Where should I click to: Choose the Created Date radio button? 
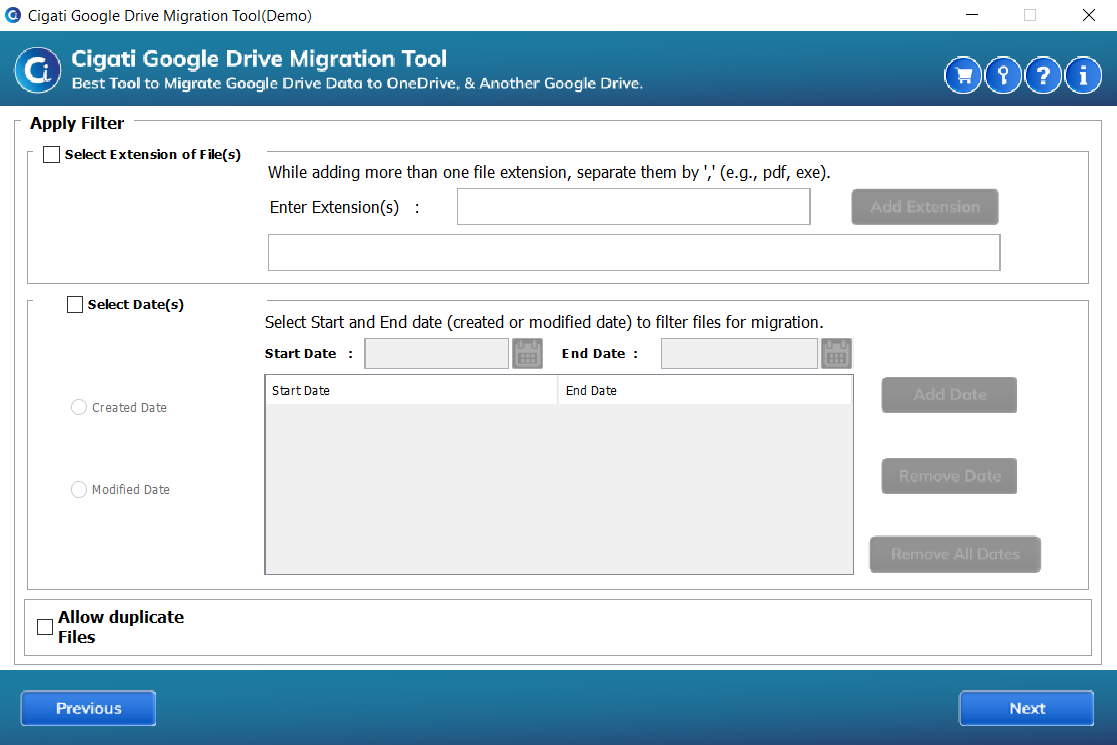[79, 407]
